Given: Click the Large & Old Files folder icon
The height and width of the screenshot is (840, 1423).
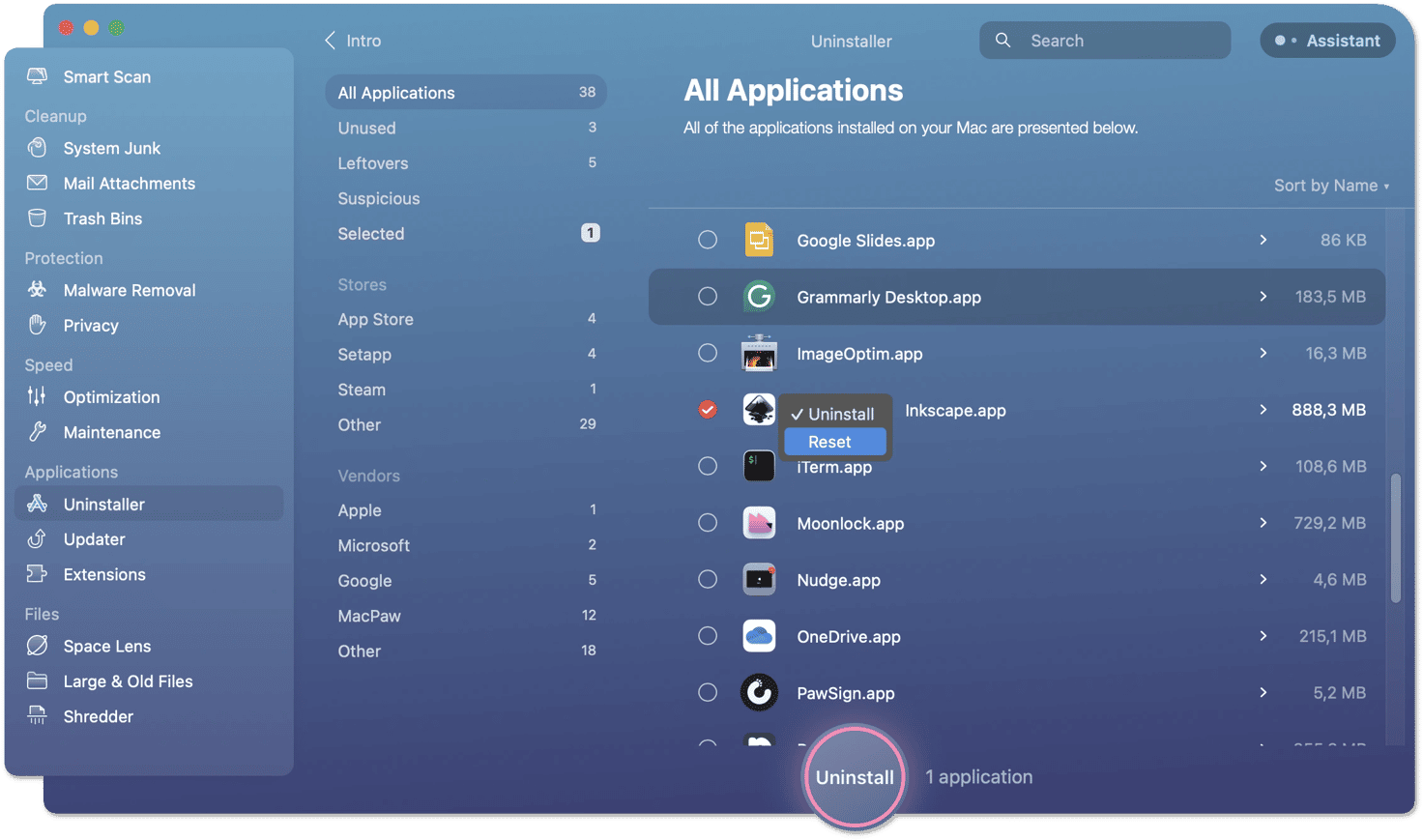Looking at the screenshot, I should click(x=37, y=681).
